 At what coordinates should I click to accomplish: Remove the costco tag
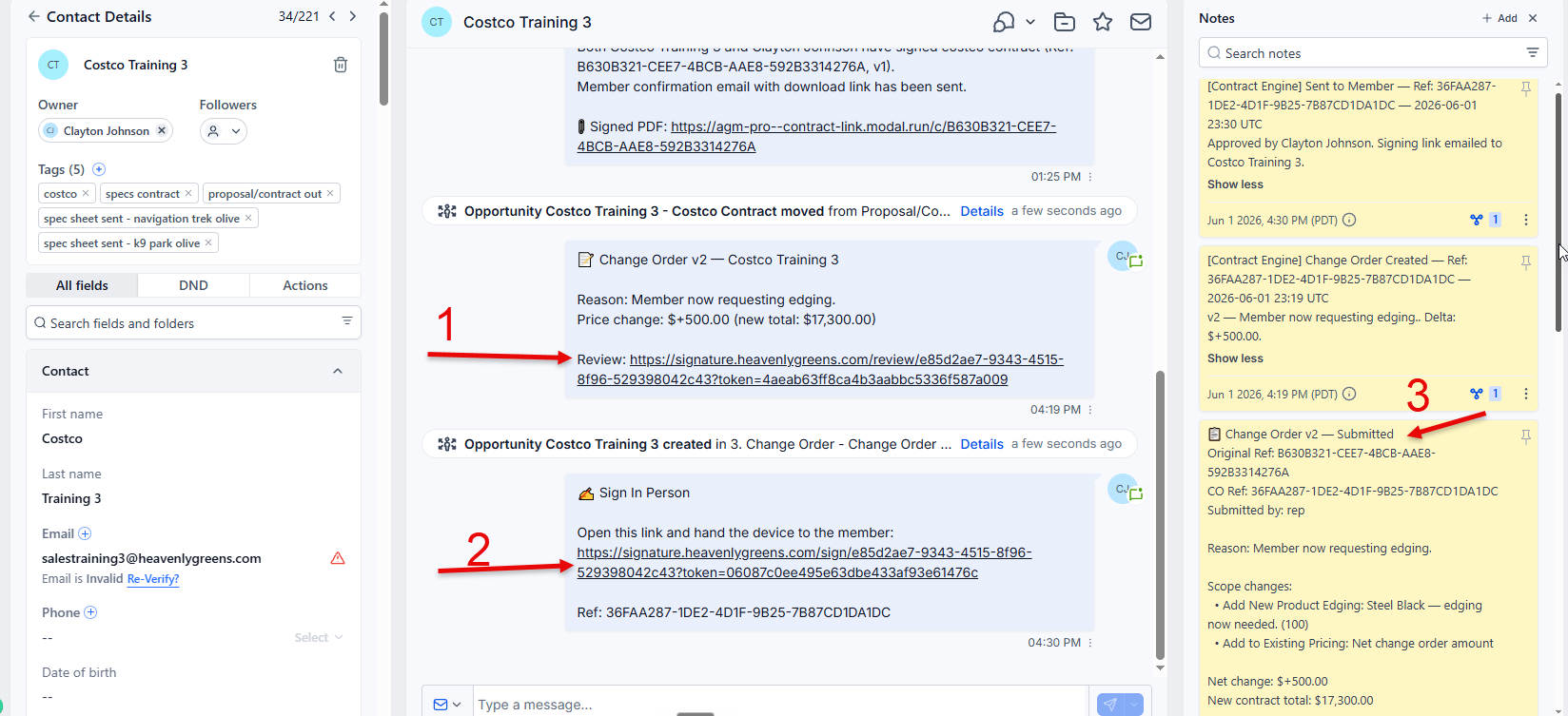[86, 193]
